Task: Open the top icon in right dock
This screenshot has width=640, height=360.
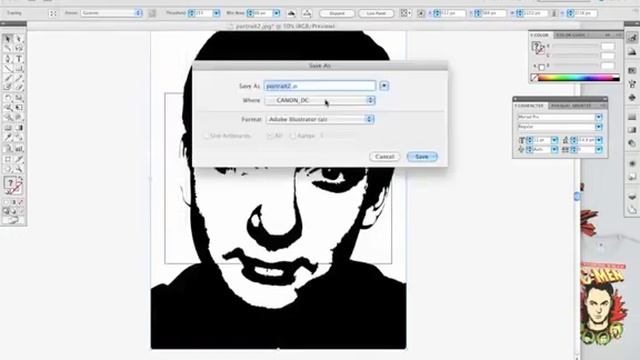Action: pyautogui.click(x=632, y=38)
